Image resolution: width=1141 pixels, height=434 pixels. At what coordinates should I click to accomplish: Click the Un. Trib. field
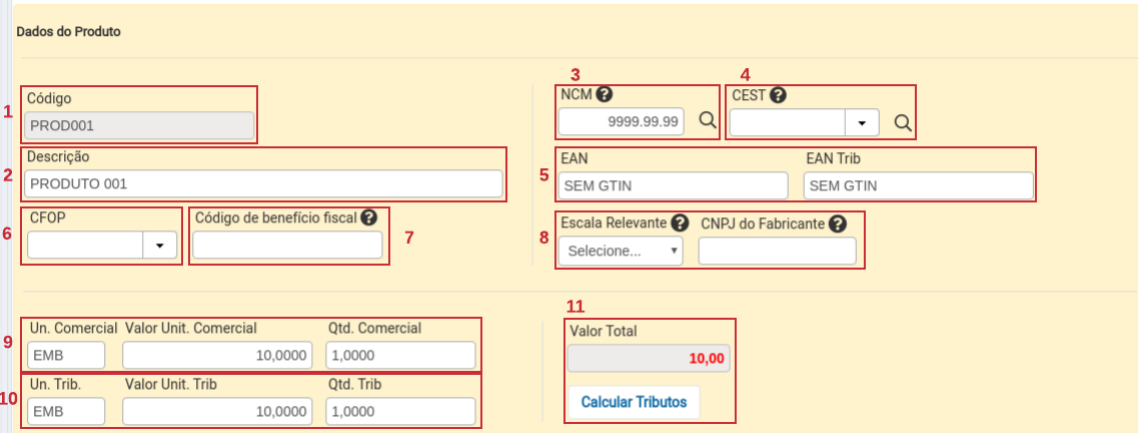(65, 411)
